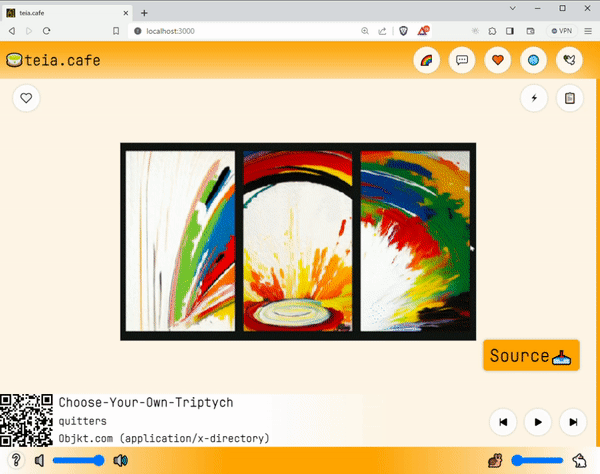
Task: Open the Brave wallet icon
Action: click(x=530, y=31)
